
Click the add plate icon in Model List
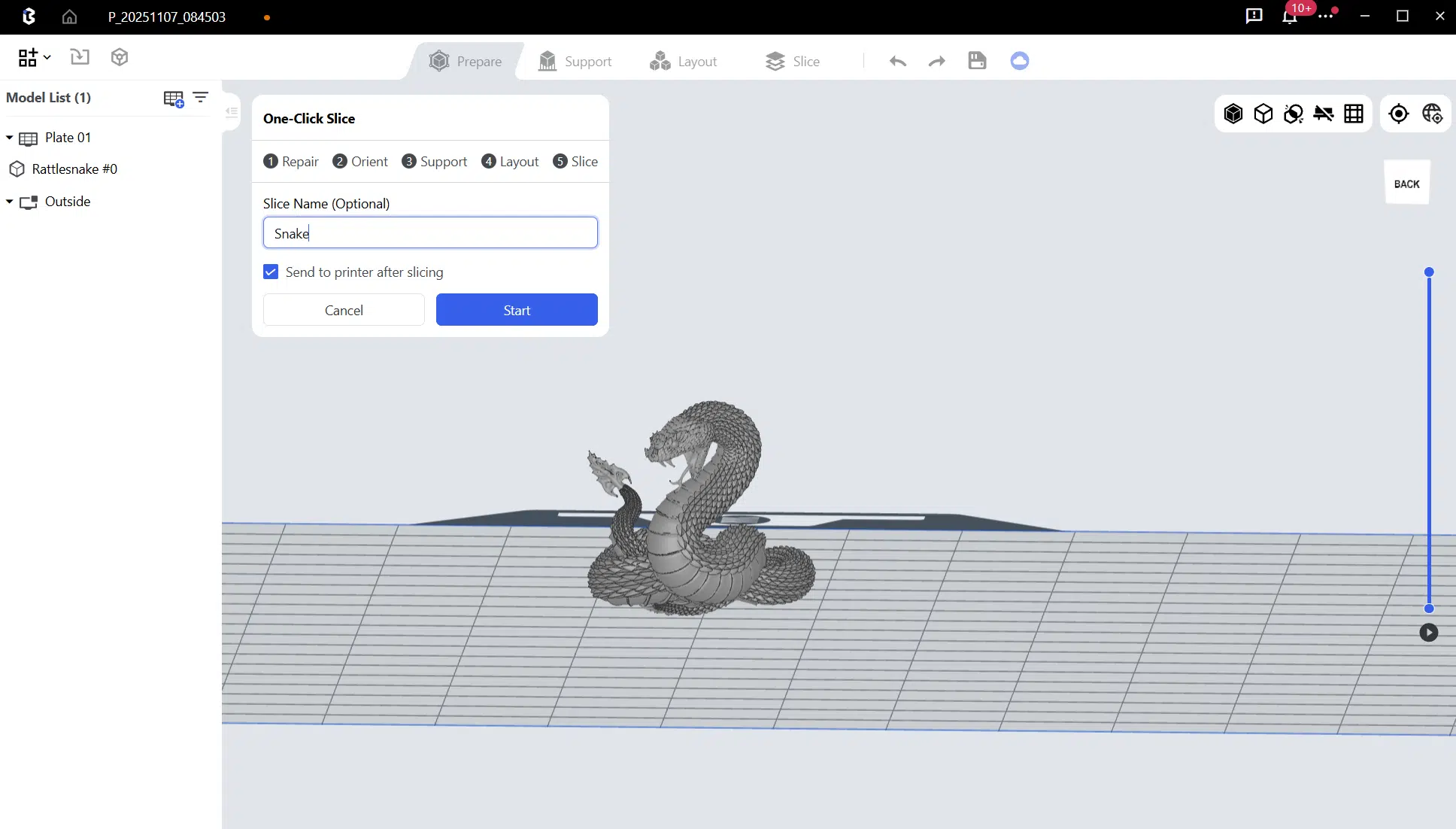pyautogui.click(x=174, y=99)
